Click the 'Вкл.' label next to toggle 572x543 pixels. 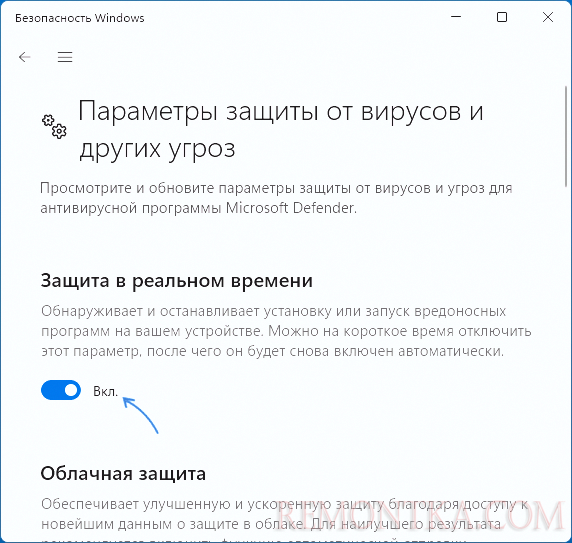[105, 391]
